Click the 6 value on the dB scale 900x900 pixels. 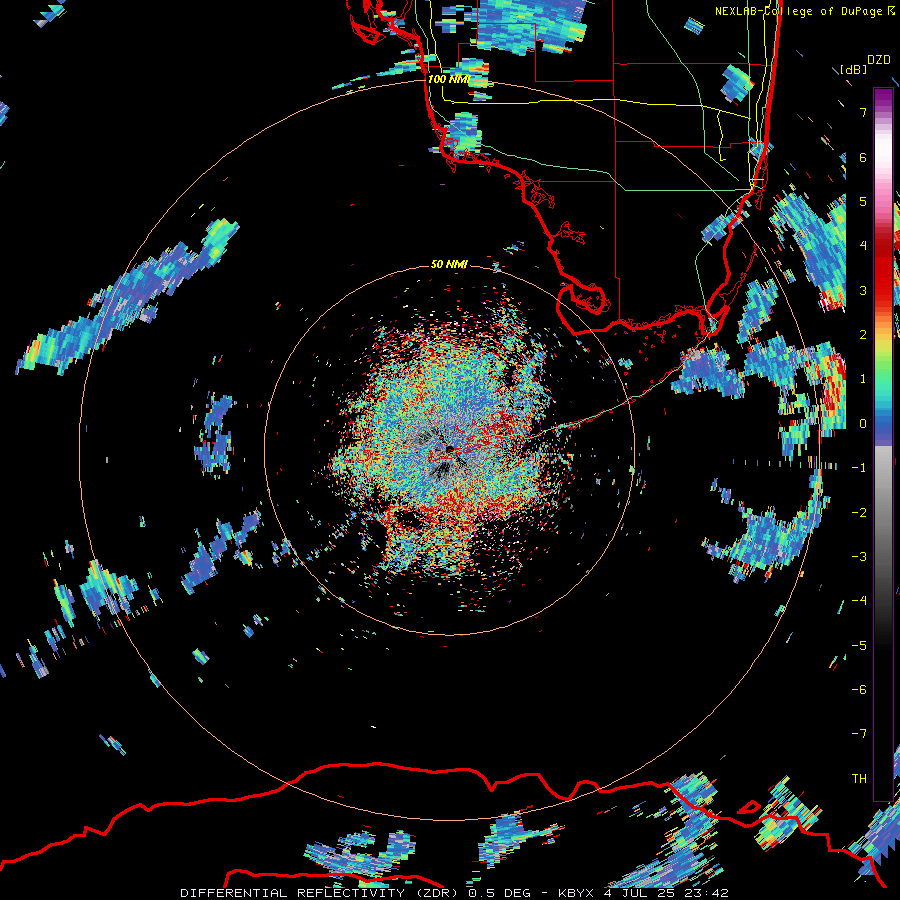(863, 157)
